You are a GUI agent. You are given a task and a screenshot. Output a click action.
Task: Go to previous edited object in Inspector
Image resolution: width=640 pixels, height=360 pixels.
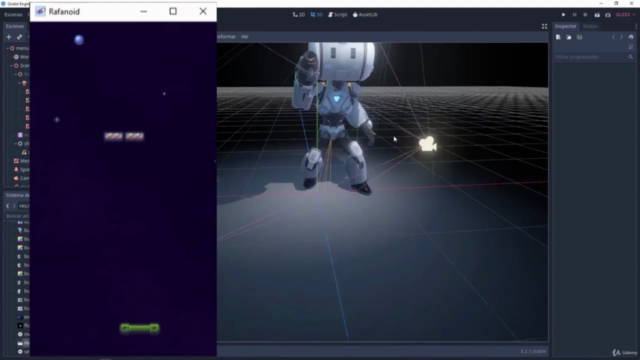pos(613,37)
